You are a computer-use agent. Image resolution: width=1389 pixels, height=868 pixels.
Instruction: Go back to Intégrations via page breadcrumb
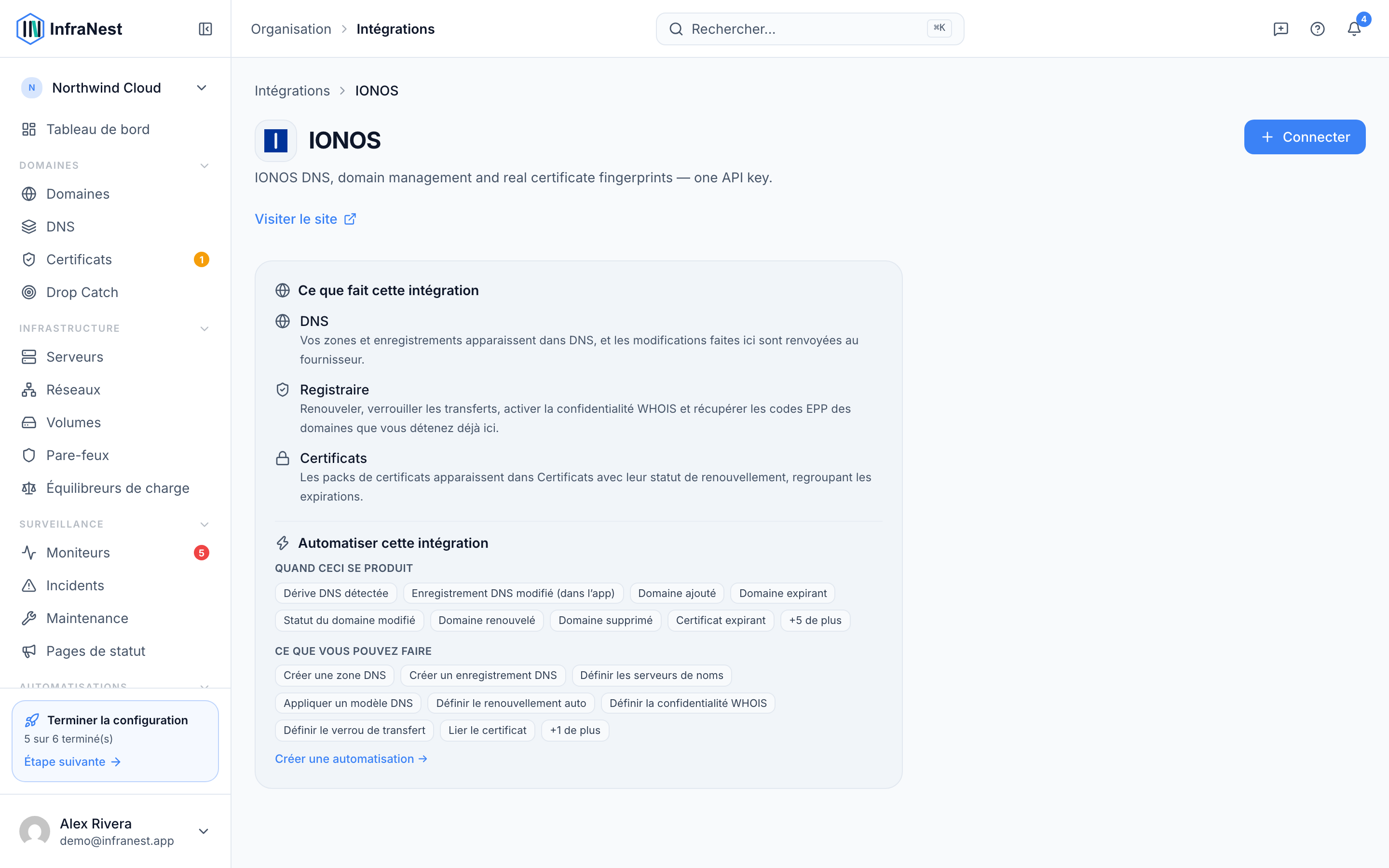(x=292, y=91)
